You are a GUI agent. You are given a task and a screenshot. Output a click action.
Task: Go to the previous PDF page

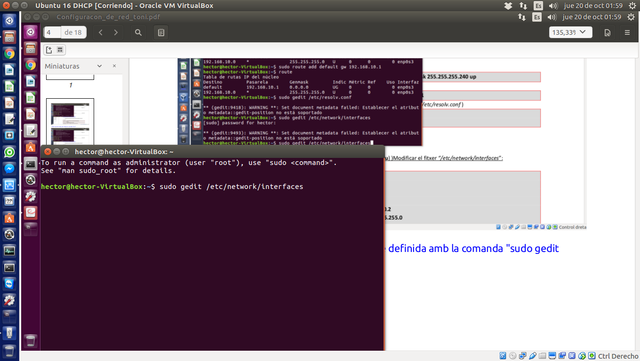click(x=101, y=32)
